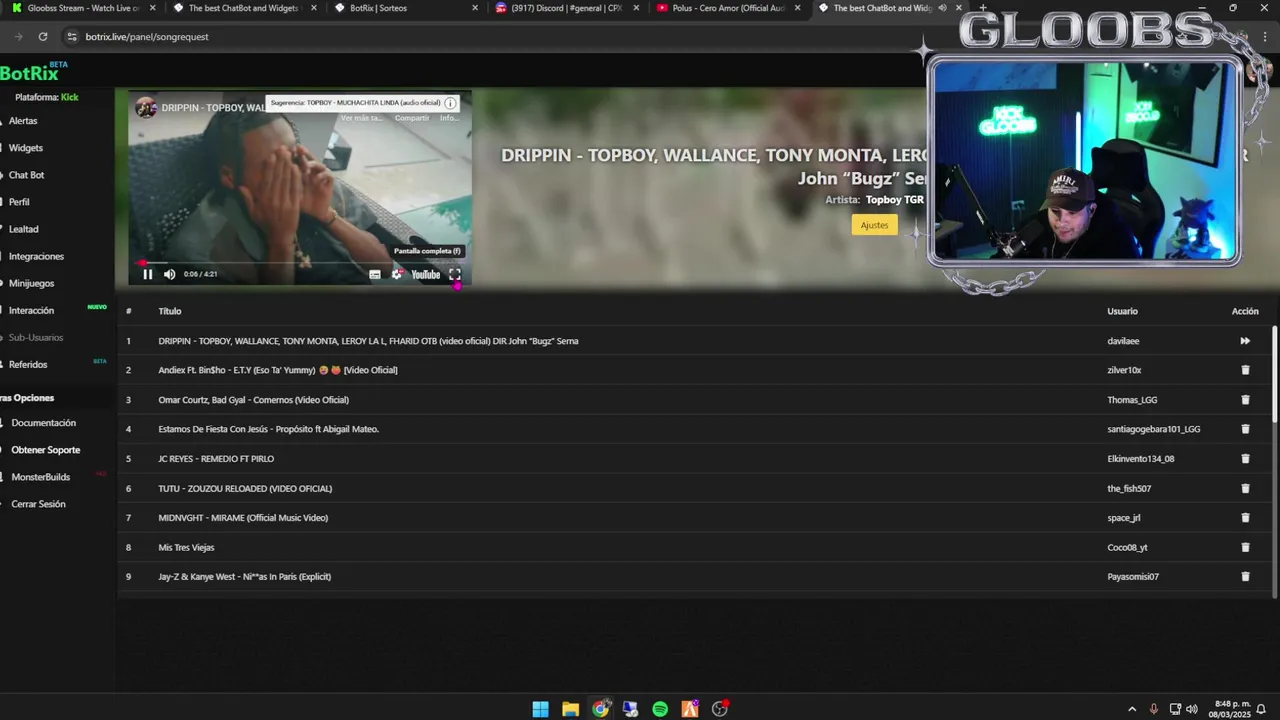Switch to the Discord #general tab
This screenshot has width=1280, height=720.
tap(566, 8)
